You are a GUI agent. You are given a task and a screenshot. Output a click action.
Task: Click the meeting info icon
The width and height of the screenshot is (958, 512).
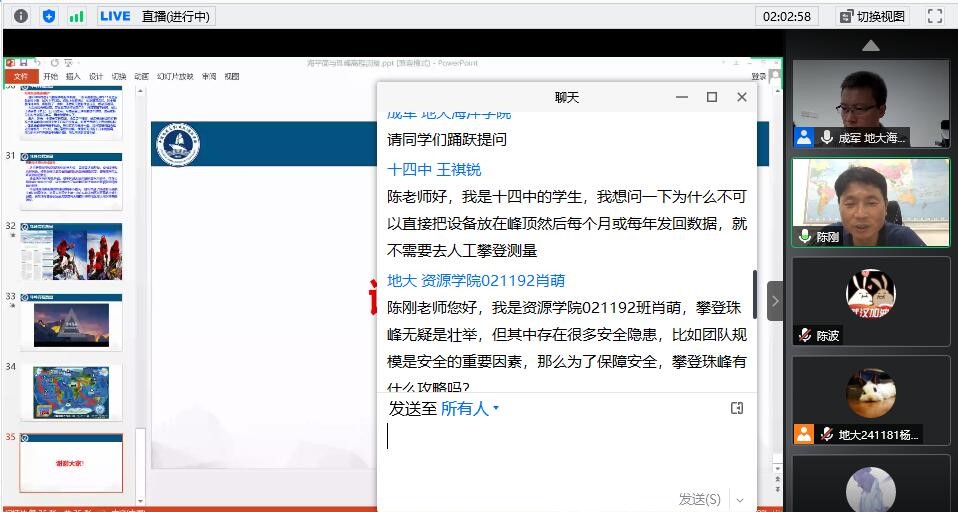pos(20,16)
